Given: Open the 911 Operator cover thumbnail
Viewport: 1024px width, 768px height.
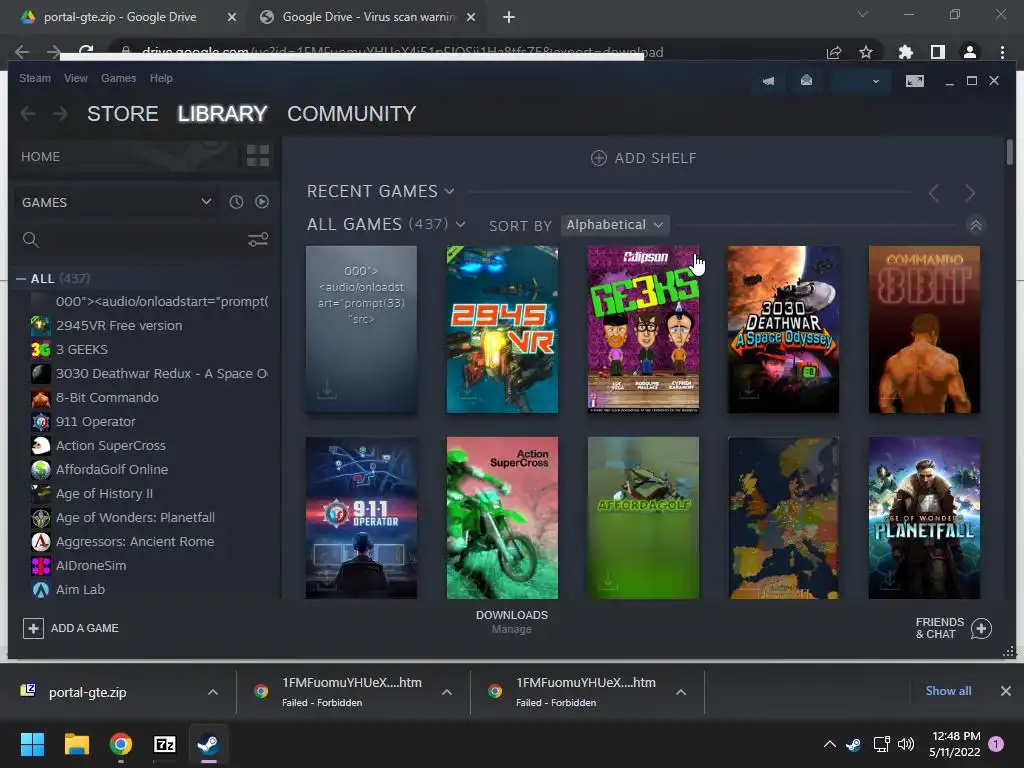Looking at the screenshot, I should pos(361,518).
